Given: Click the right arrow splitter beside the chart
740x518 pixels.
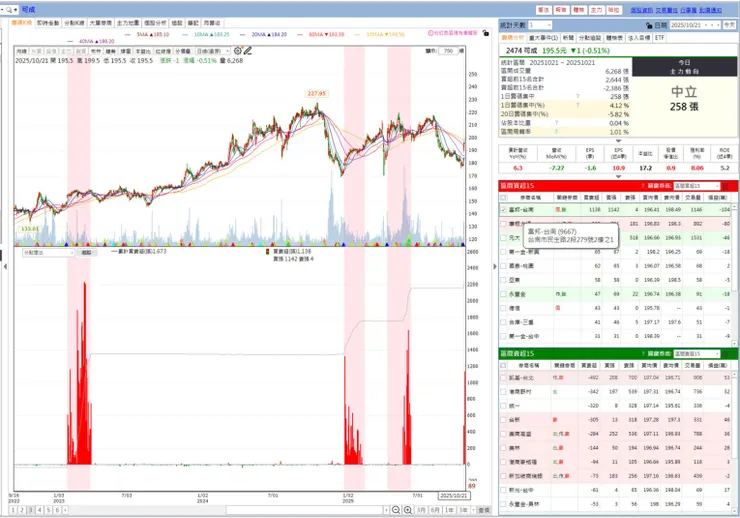Looking at the screenshot, I should coord(495,267).
